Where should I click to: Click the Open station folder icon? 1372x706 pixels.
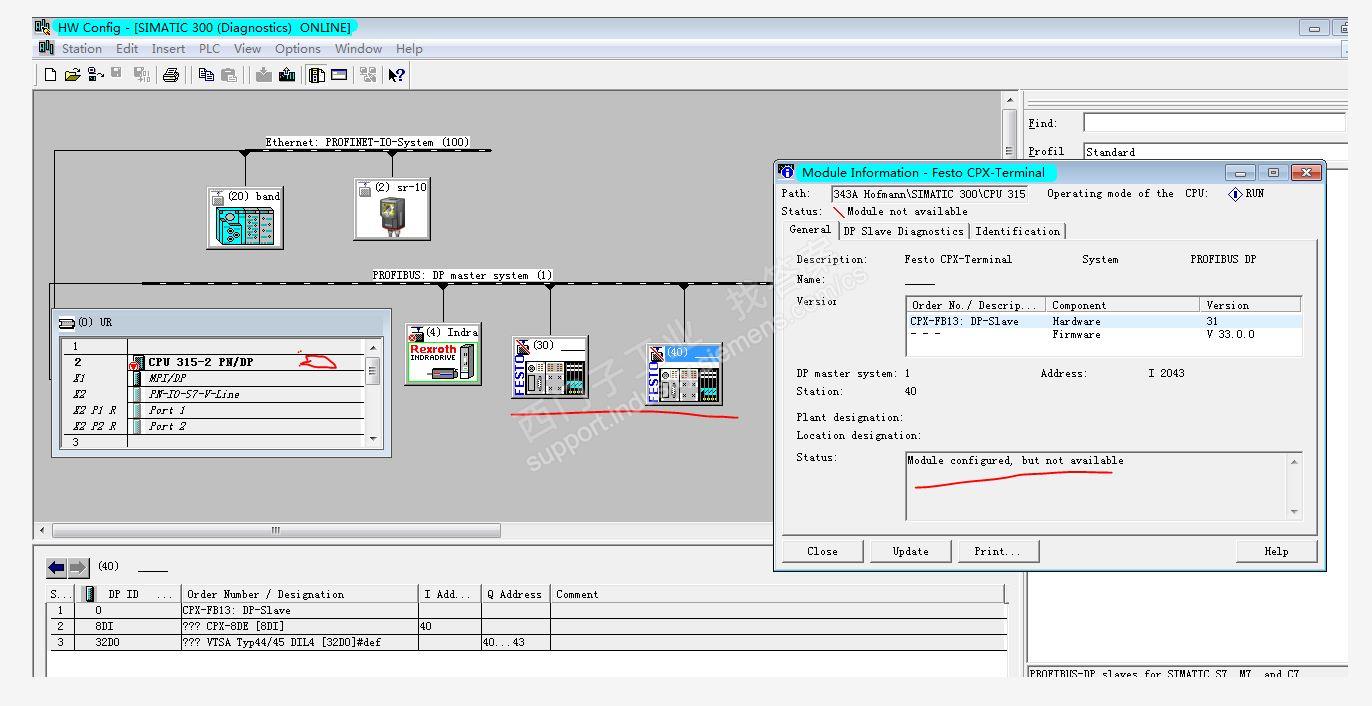pos(73,75)
